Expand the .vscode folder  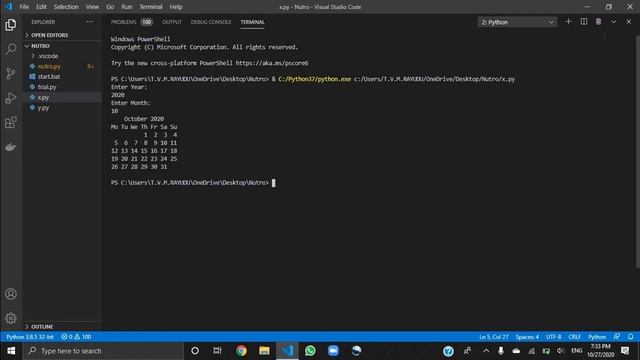(48, 56)
